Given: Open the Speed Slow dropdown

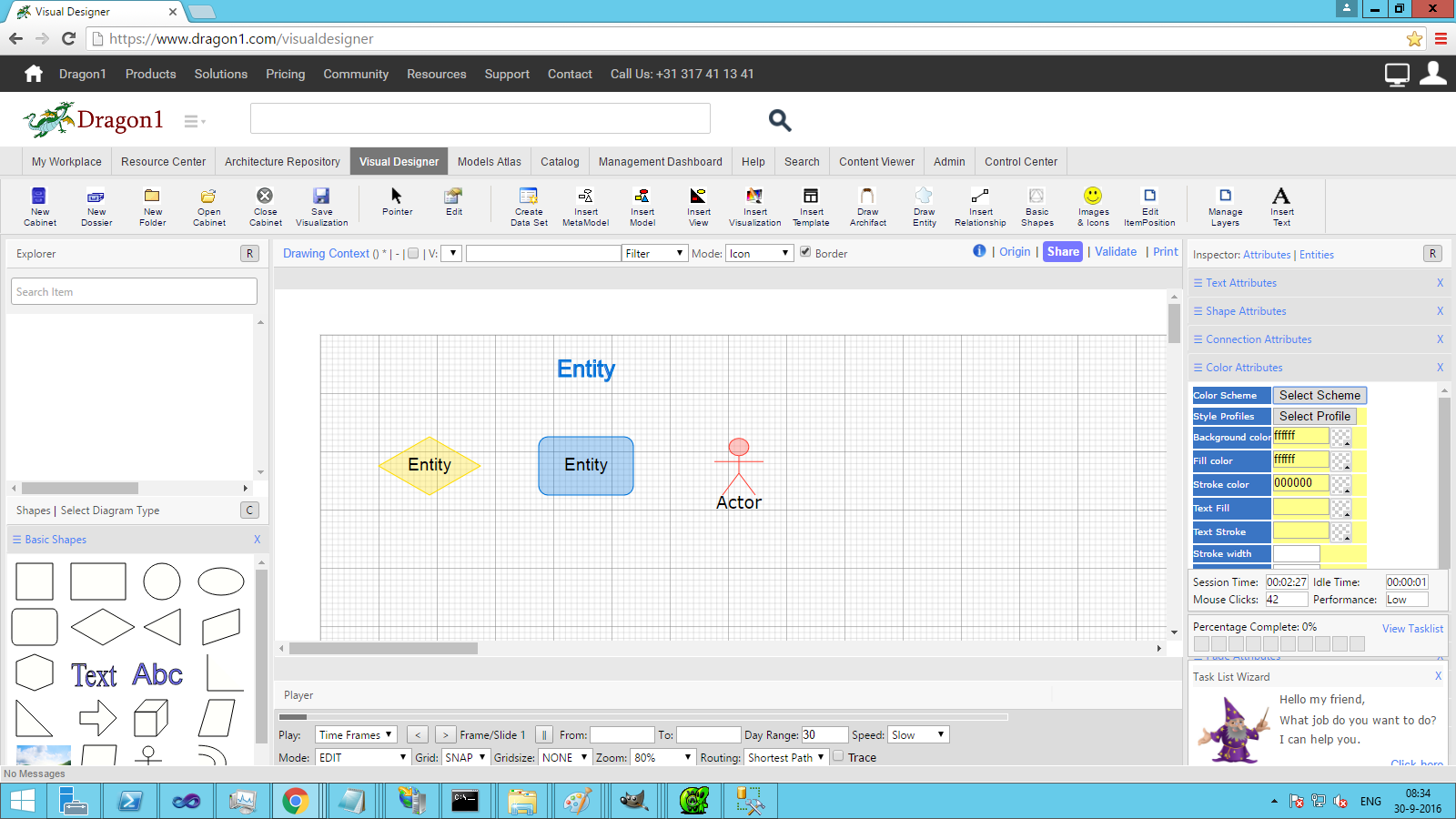Looking at the screenshot, I should click(x=919, y=734).
